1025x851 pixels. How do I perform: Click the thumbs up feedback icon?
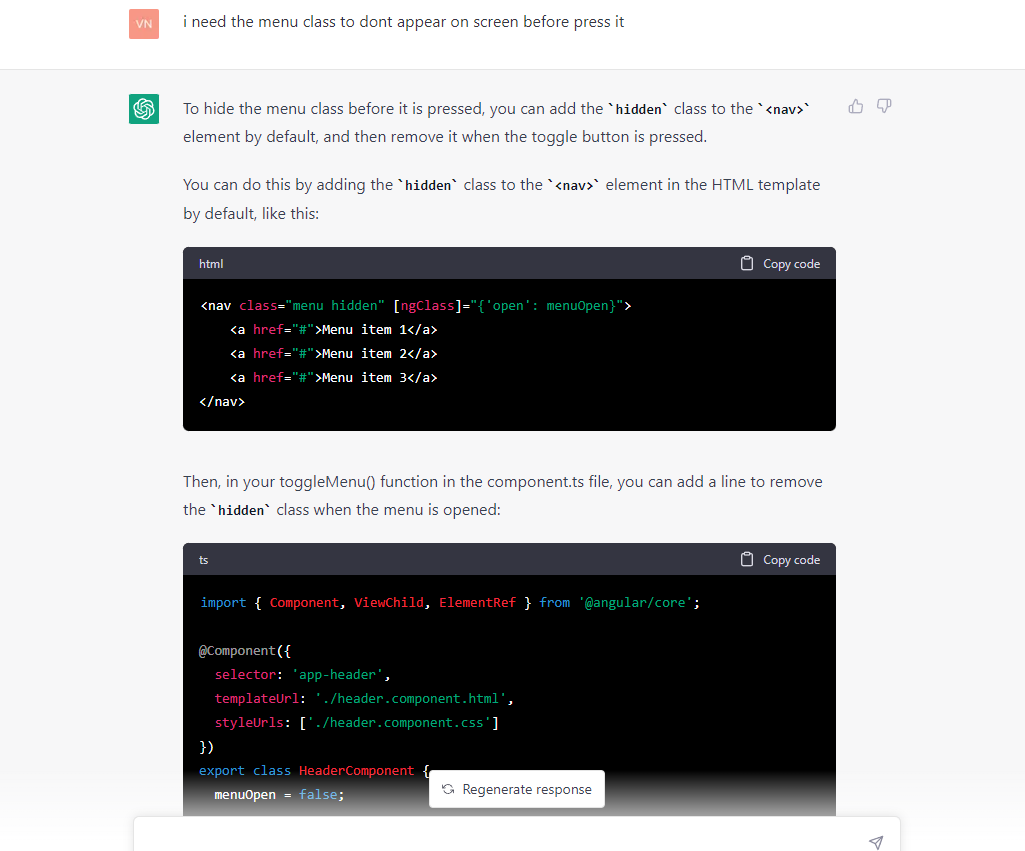point(855,106)
